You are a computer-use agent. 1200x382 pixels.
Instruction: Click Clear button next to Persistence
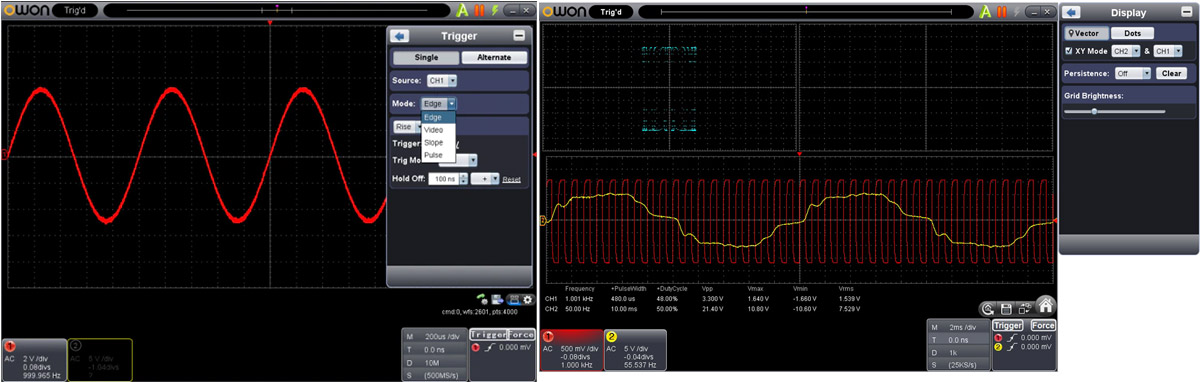[1171, 73]
